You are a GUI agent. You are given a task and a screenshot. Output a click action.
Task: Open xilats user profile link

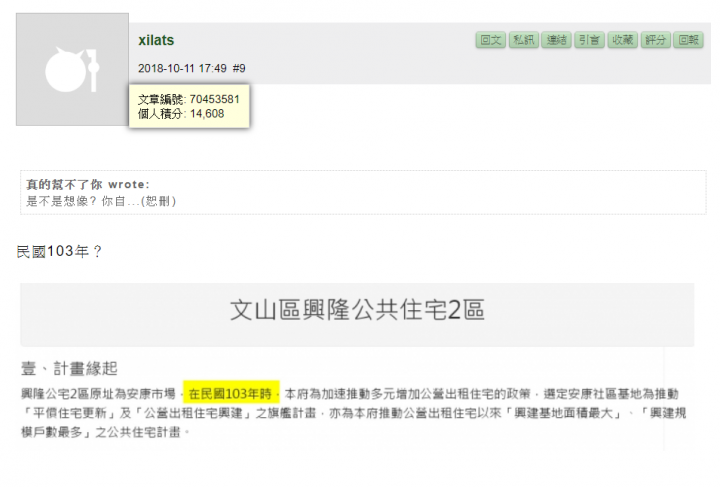click(156, 40)
